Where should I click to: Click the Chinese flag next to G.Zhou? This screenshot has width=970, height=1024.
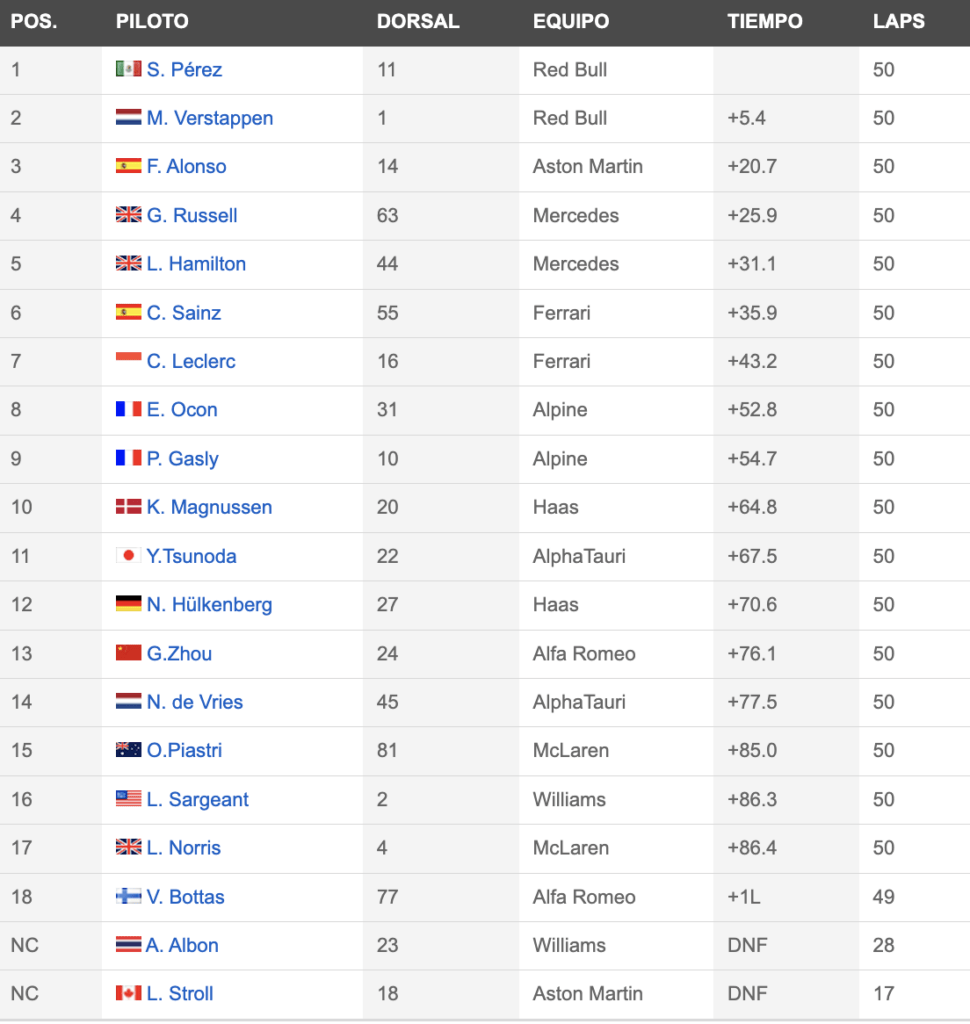128,652
